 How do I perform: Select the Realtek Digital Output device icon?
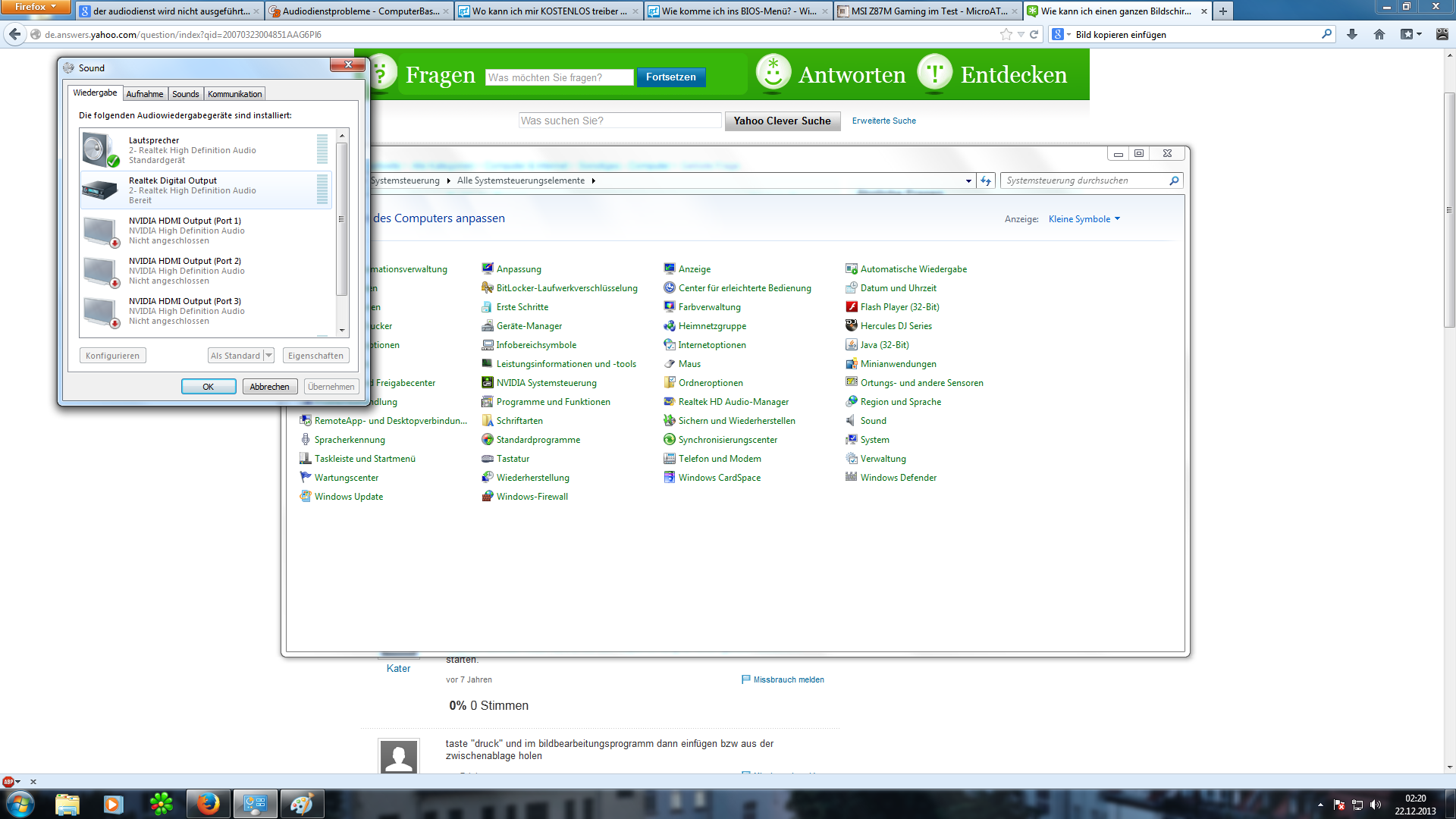tap(101, 190)
